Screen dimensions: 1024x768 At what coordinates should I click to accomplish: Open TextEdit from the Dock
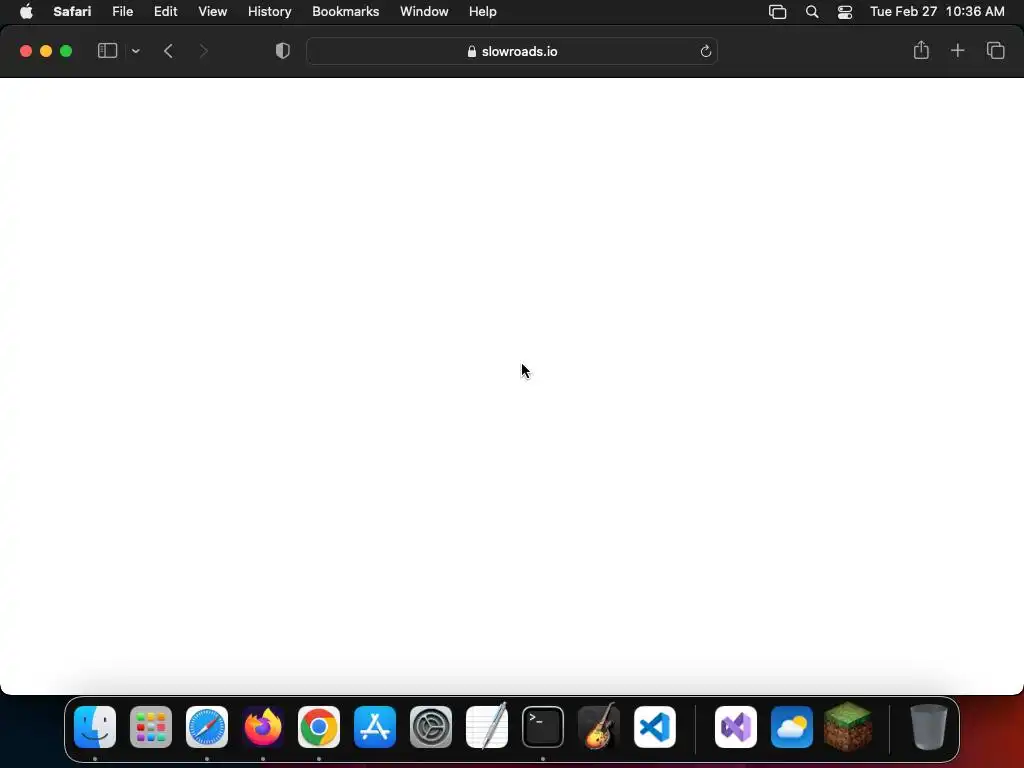pyautogui.click(x=487, y=726)
